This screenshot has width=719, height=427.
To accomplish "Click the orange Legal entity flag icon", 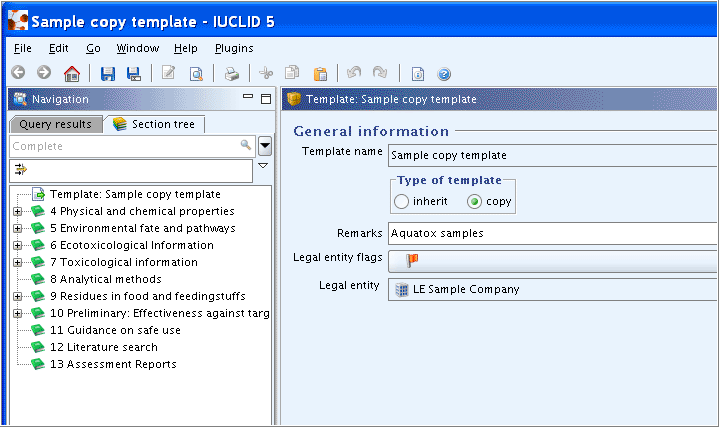I will pos(412,261).
